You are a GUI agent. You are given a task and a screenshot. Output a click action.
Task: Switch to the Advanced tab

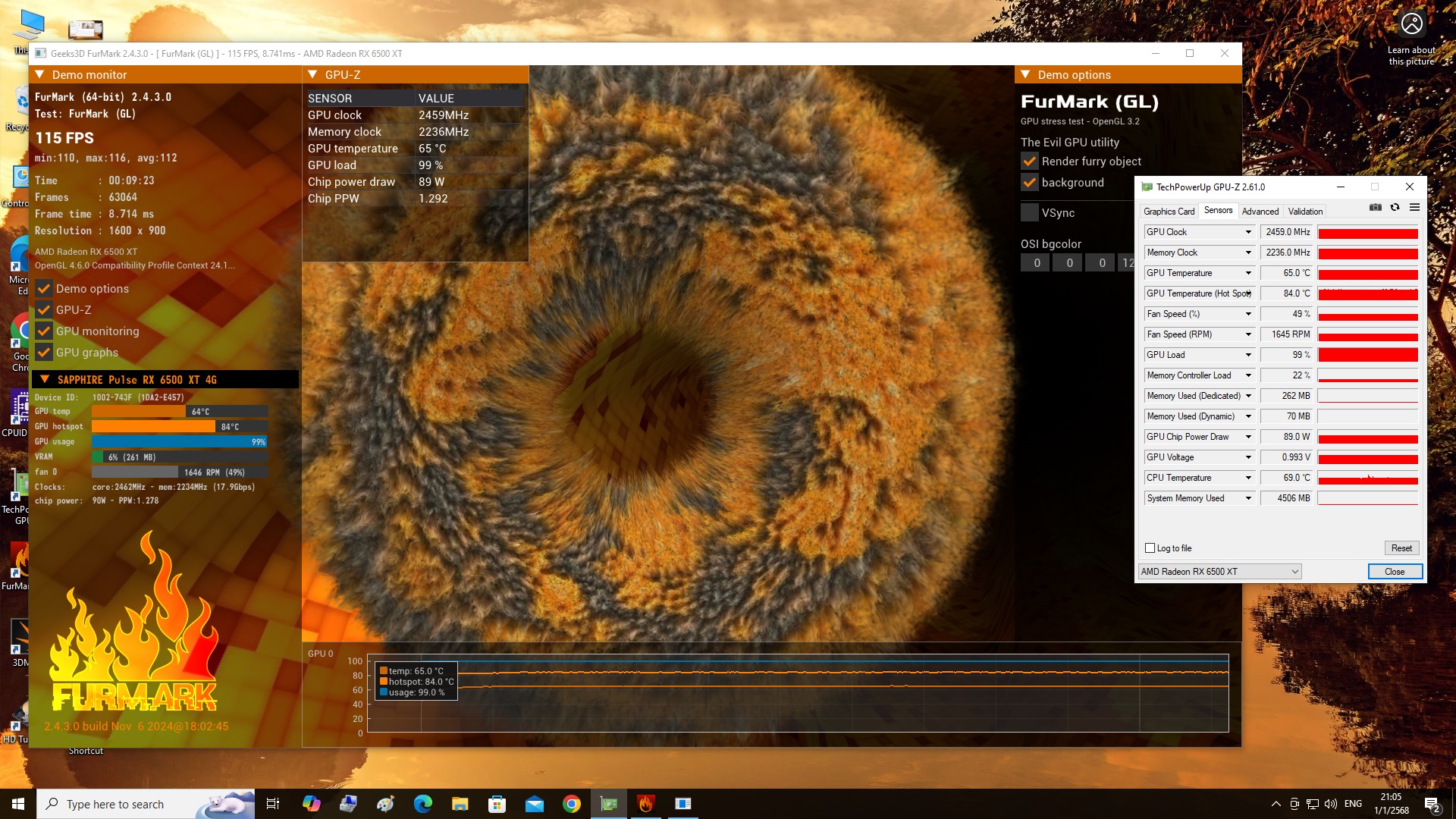[1260, 212]
